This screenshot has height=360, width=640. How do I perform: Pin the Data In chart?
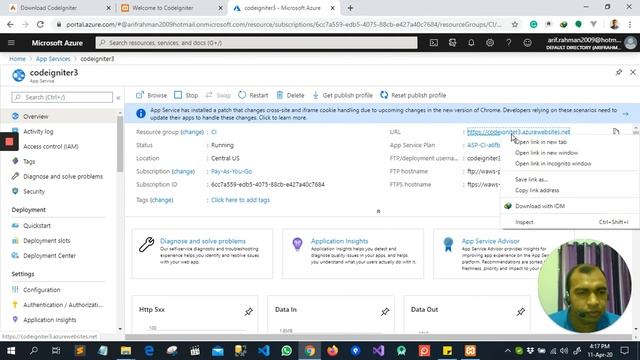[x=384, y=312]
